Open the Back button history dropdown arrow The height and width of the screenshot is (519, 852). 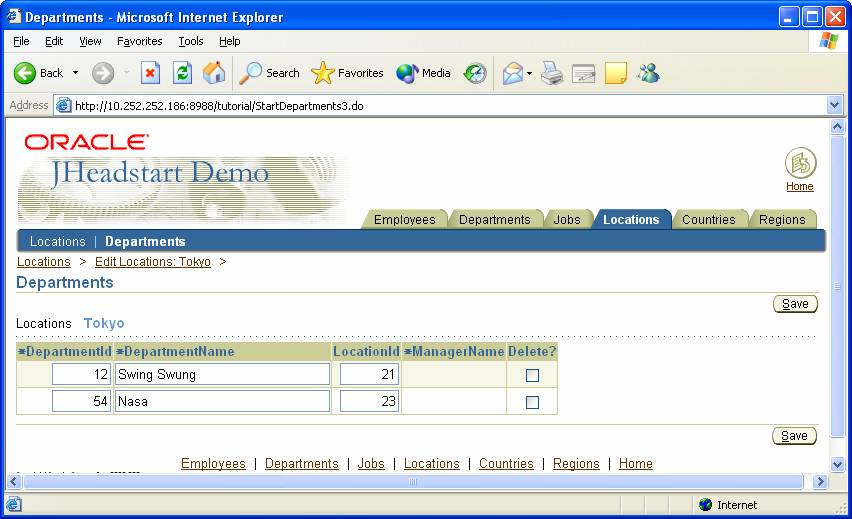tap(75, 73)
